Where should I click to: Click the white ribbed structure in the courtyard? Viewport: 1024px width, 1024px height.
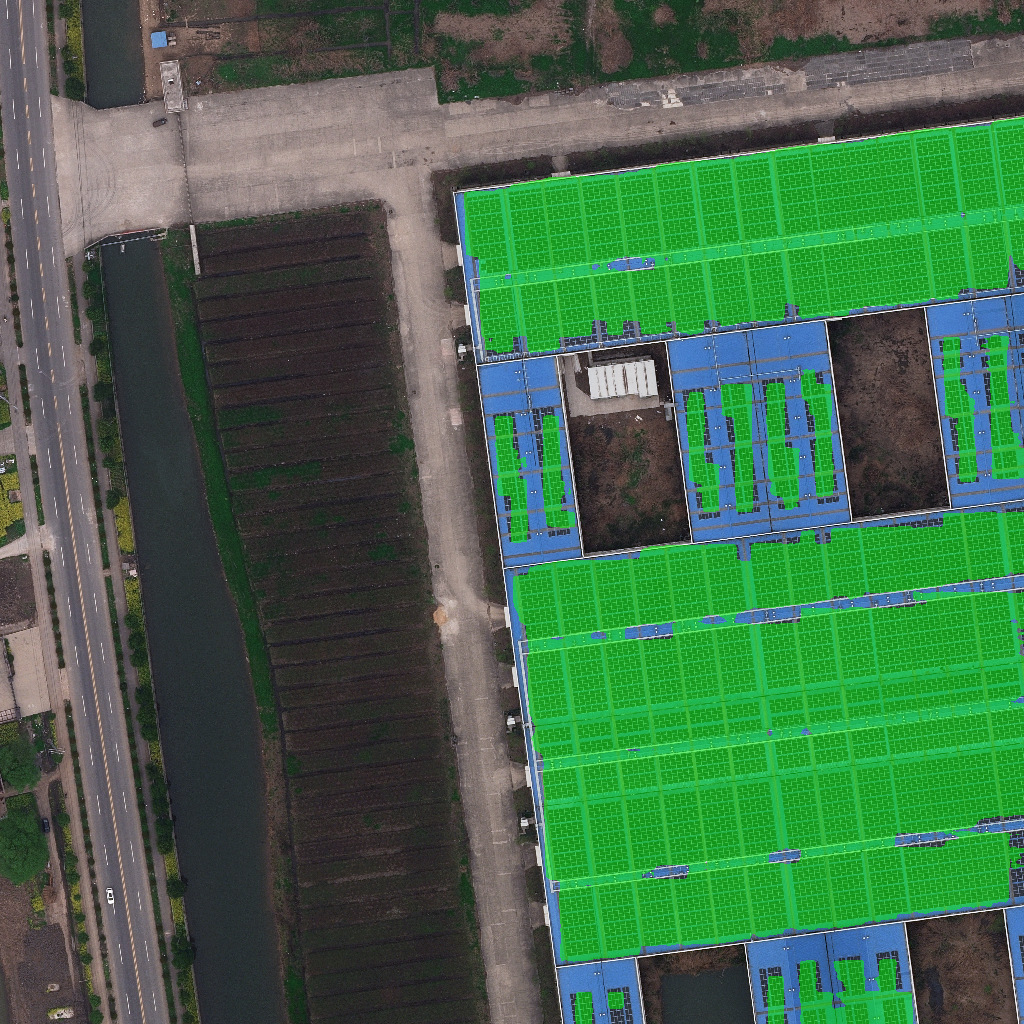point(622,379)
